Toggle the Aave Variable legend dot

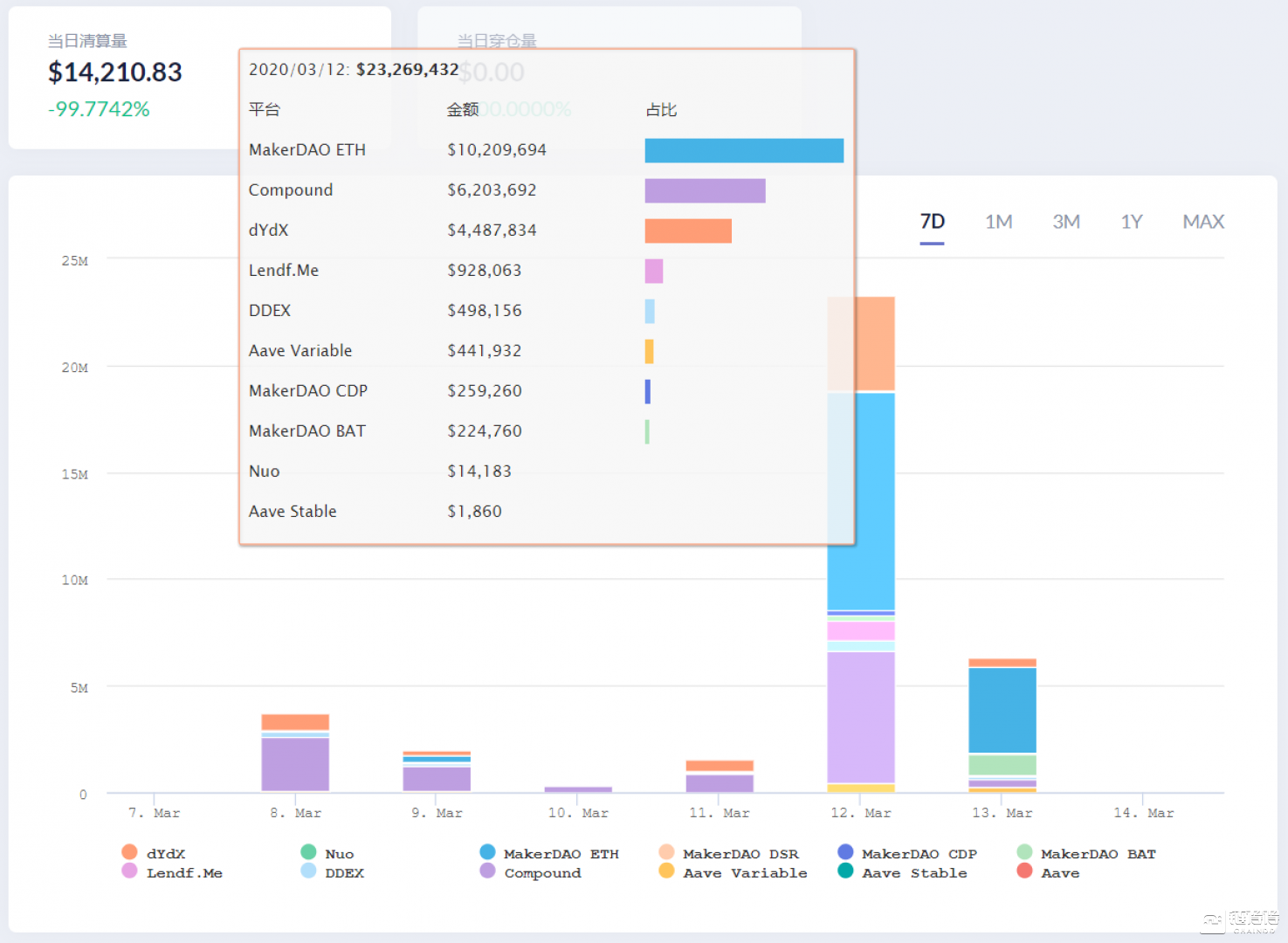(666, 871)
